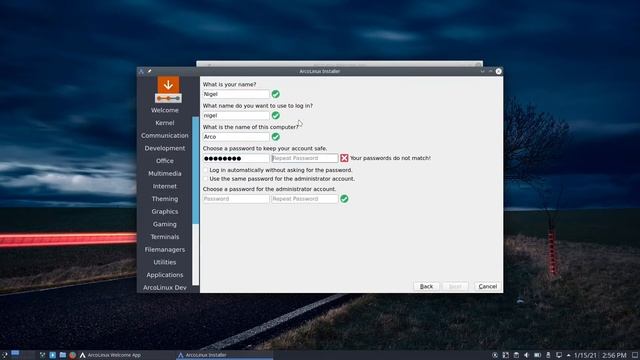Select the Applications step in sidebar

click(x=164, y=275)
